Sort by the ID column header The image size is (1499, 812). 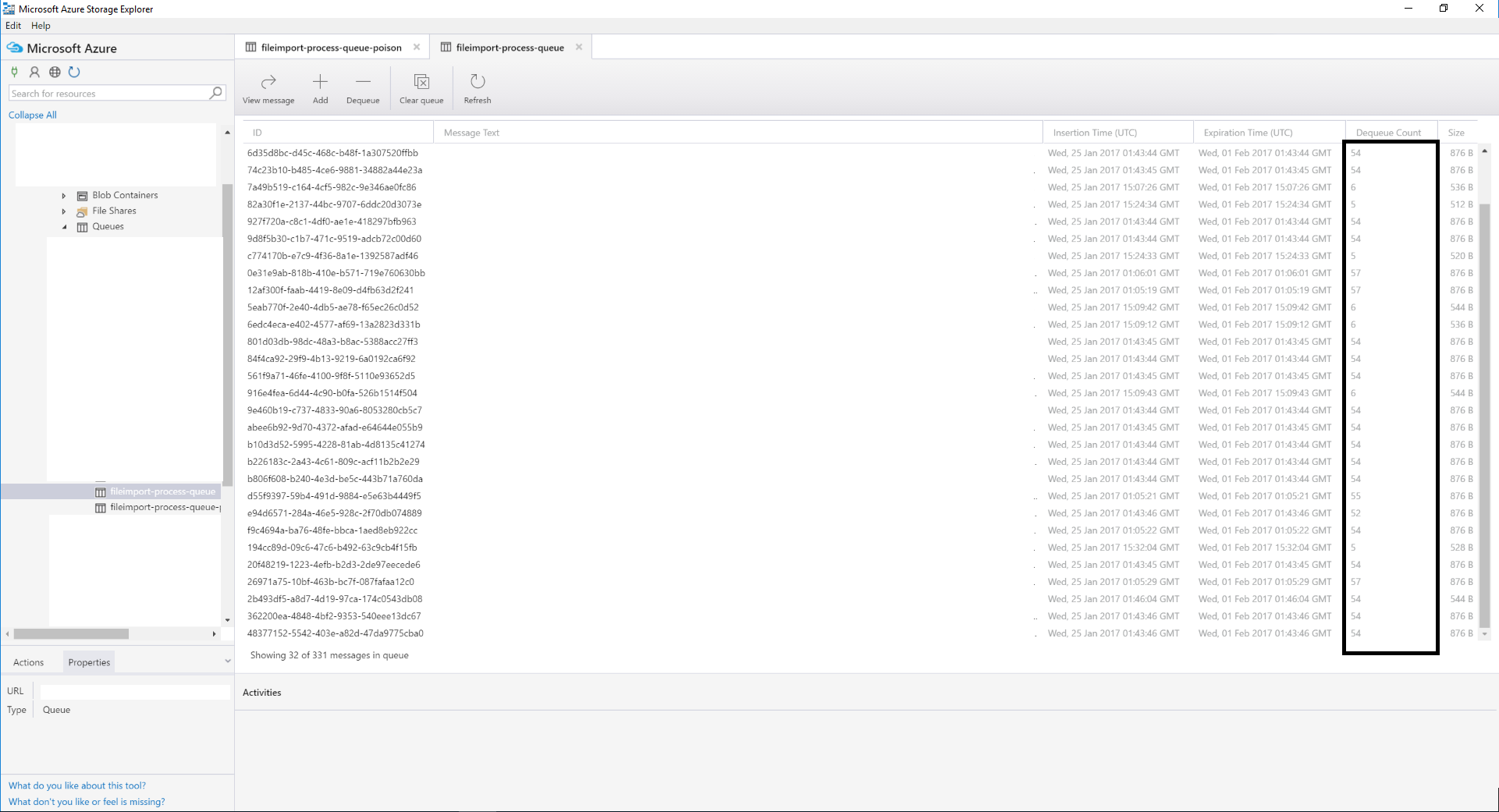(338, 133)
